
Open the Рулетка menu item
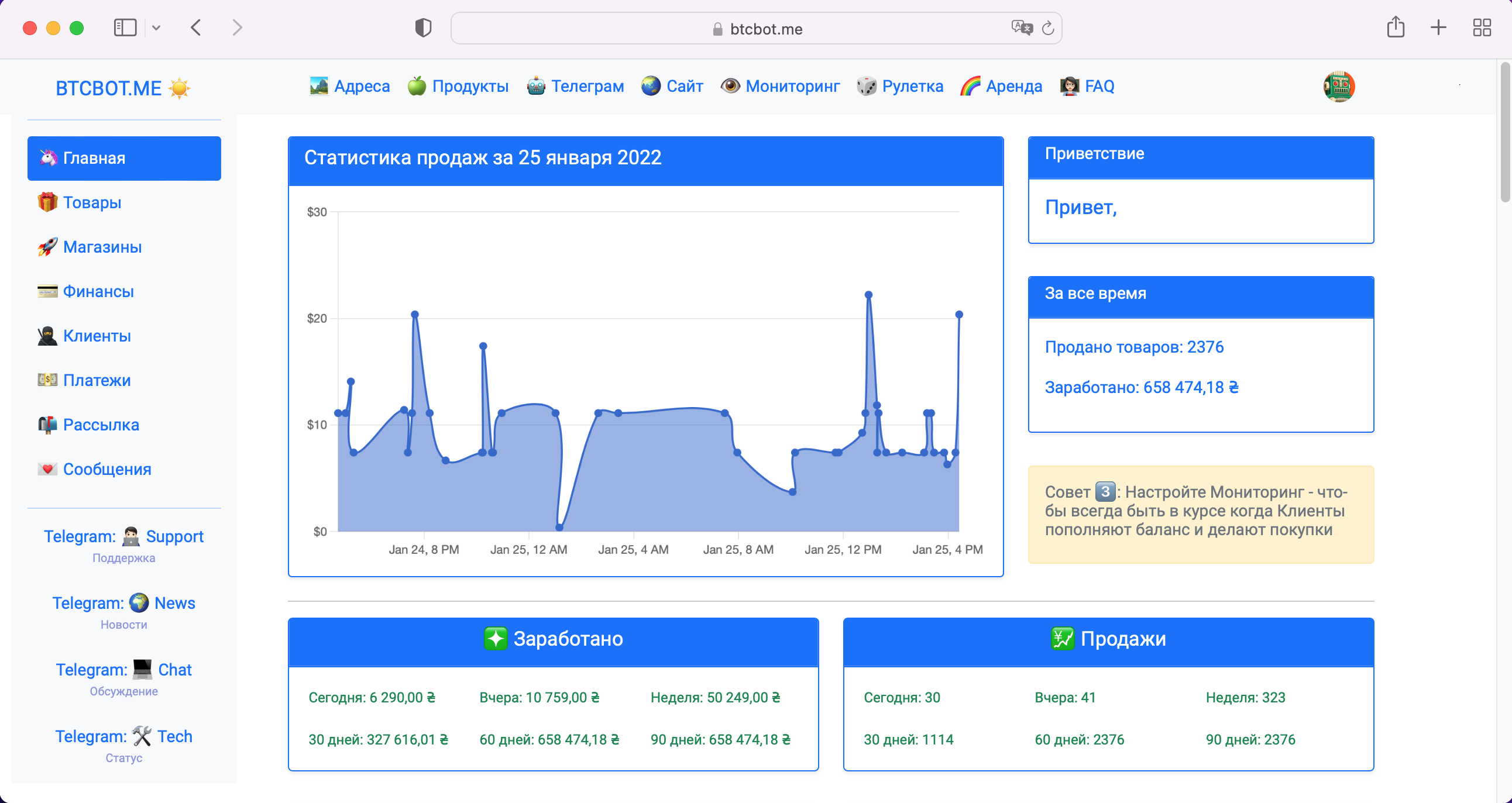[900, 86]
